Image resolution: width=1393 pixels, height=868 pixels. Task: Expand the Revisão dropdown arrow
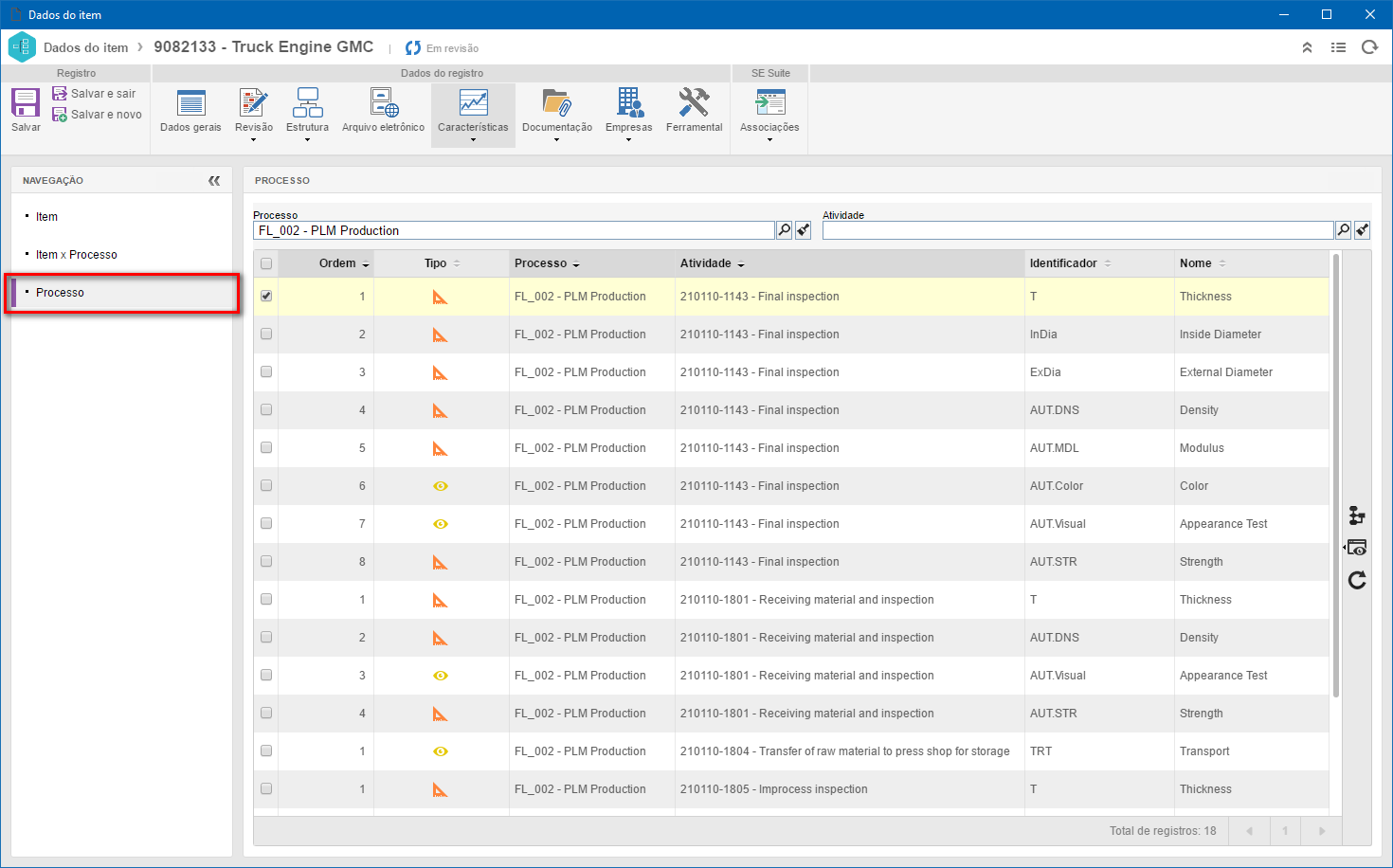point(253,140)
